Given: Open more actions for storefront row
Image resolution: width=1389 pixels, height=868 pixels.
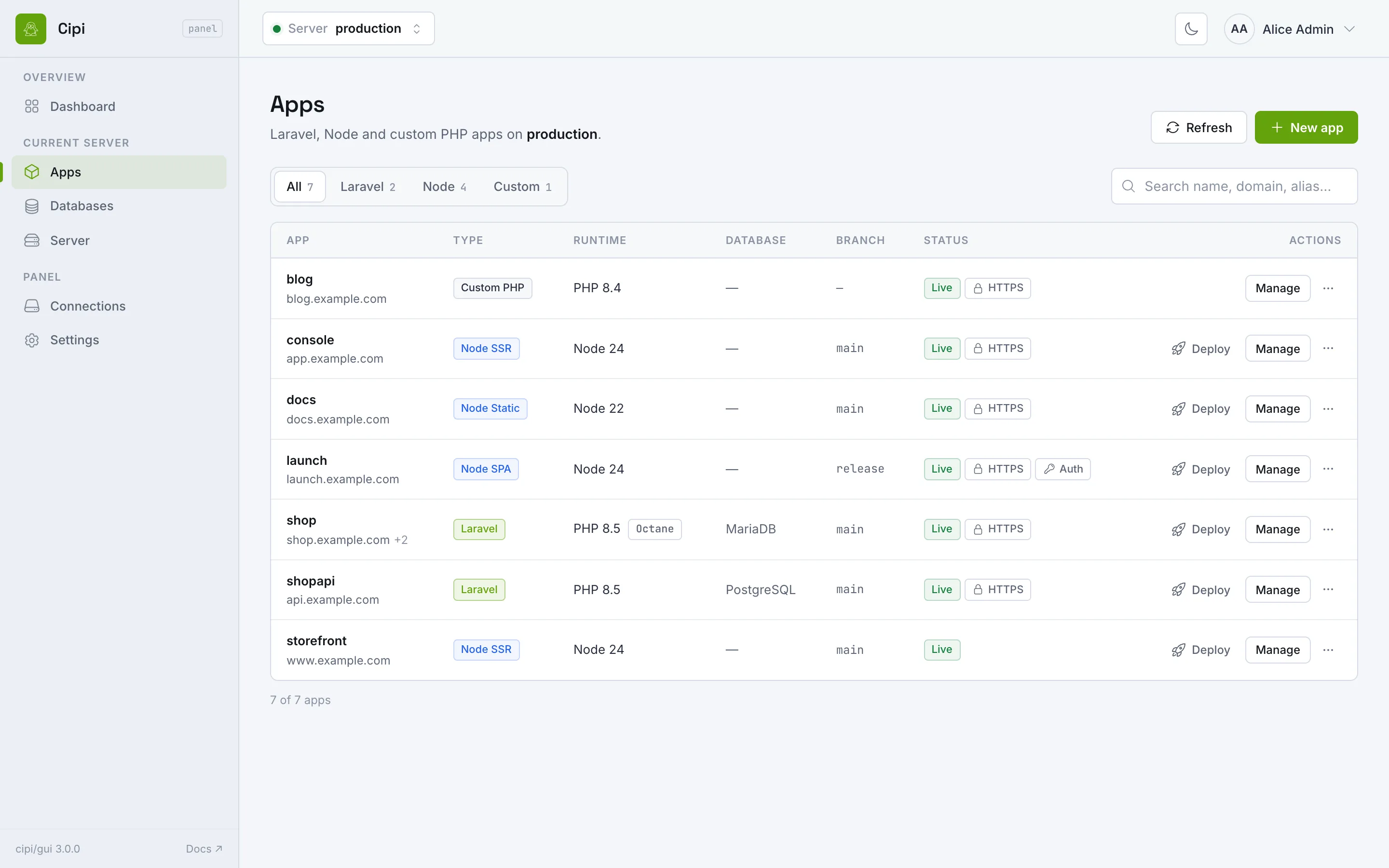Looking at the screenshot, I should click(1328, 650).
